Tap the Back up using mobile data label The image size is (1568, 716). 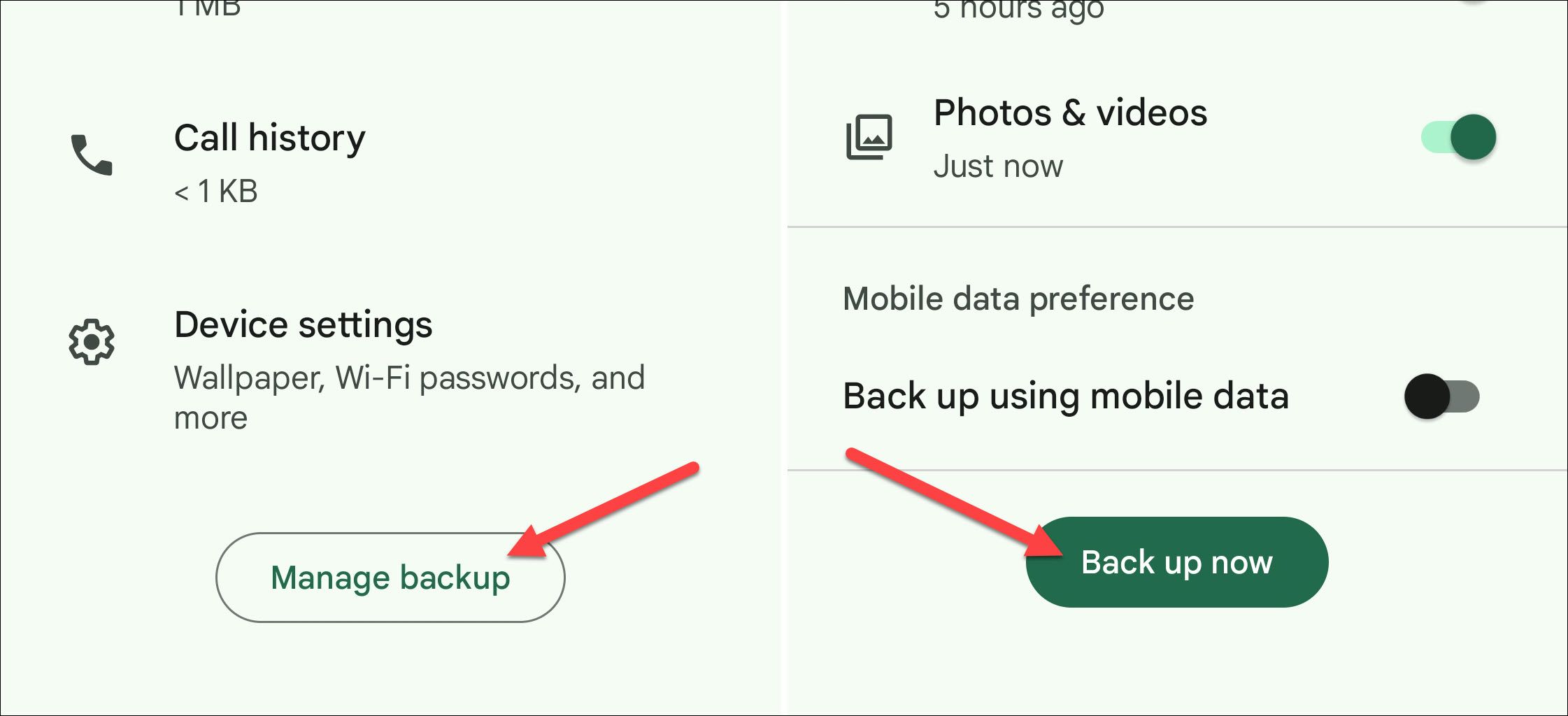coord(1066,396)
